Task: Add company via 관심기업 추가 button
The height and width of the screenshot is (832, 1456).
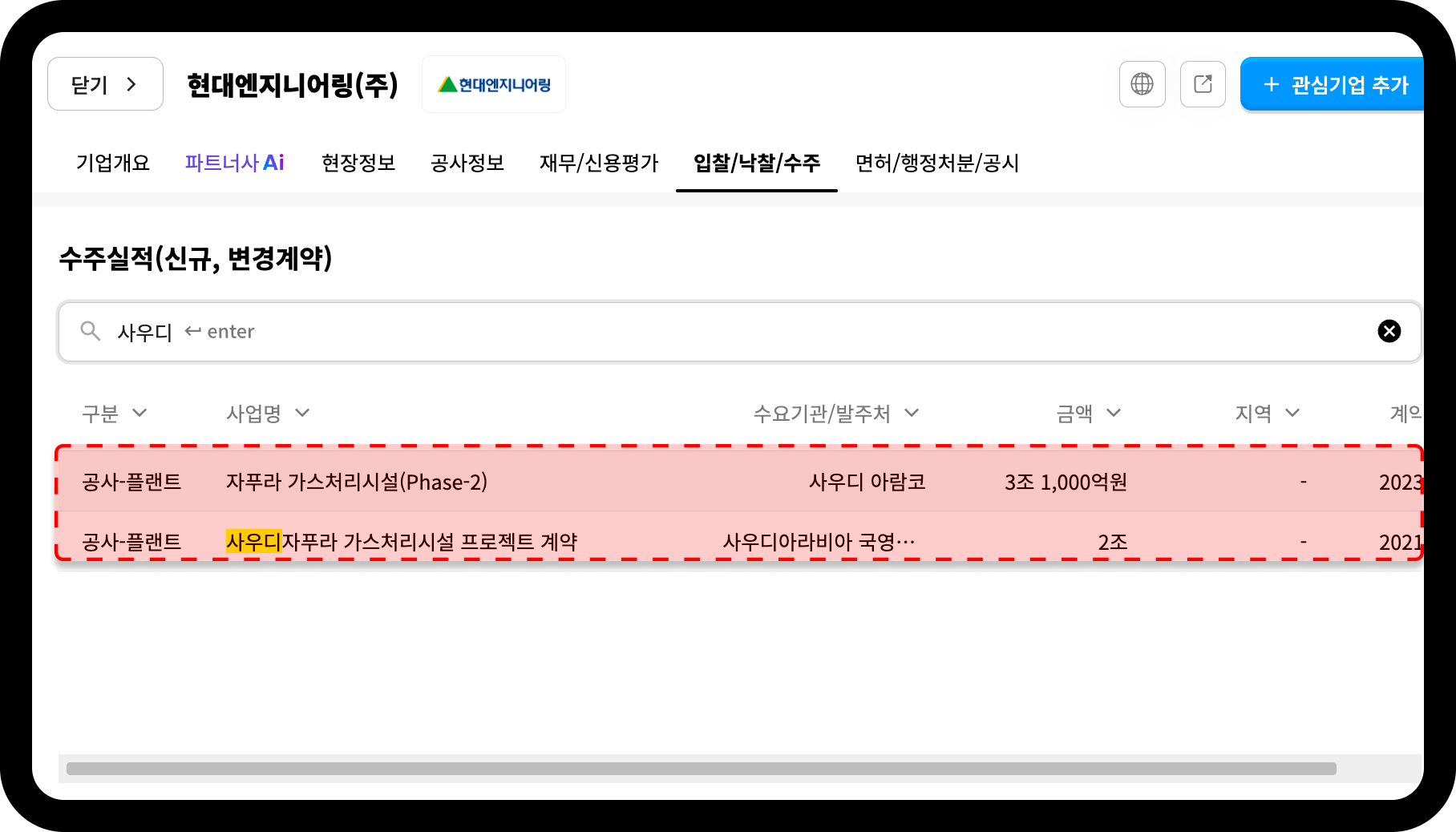Action: pos(1333,84)
